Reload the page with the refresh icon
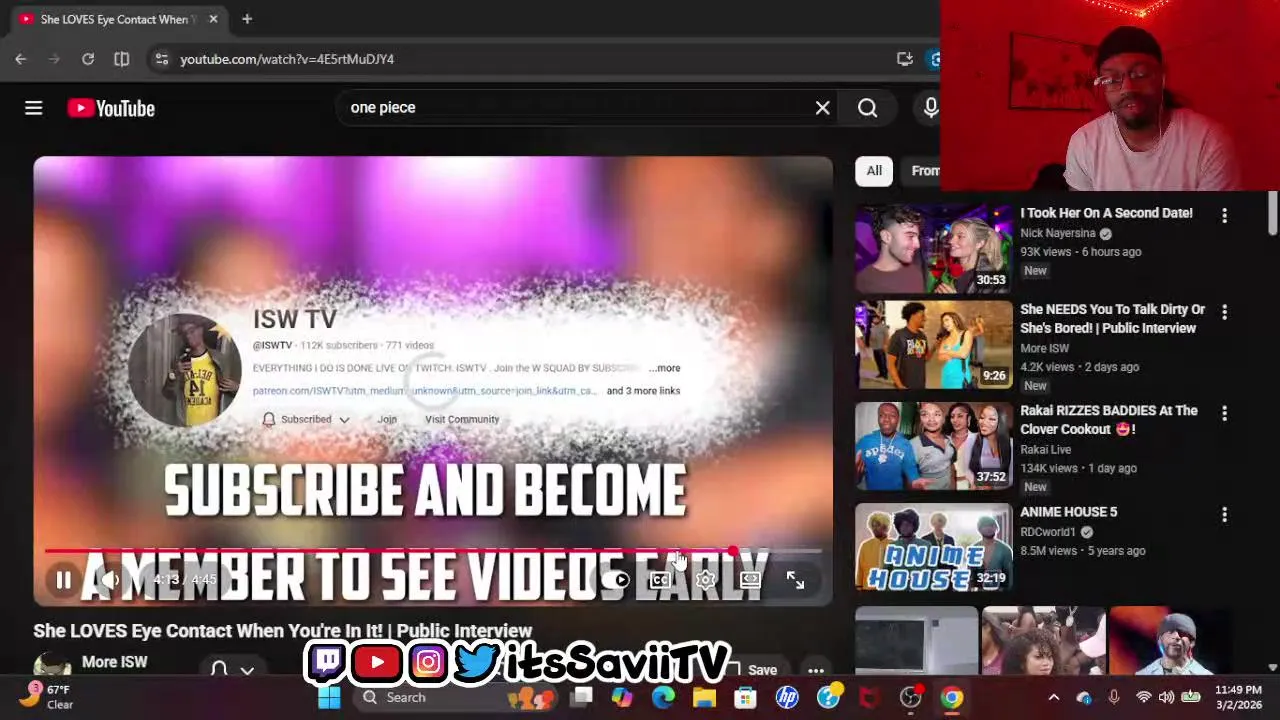The height and width of the screenshot is (720, 1280). click(88, 59)
